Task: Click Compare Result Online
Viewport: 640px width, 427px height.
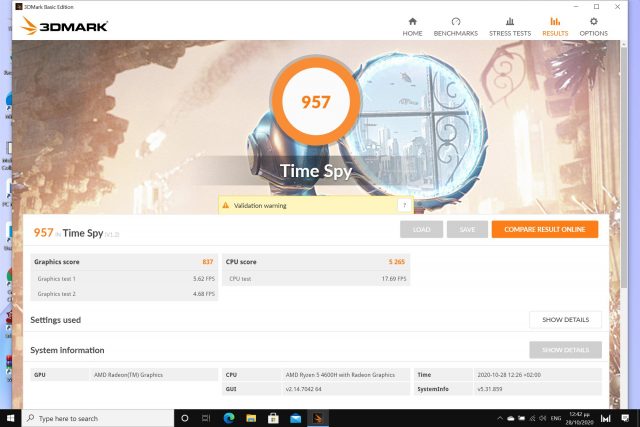Action: (545, 229)
